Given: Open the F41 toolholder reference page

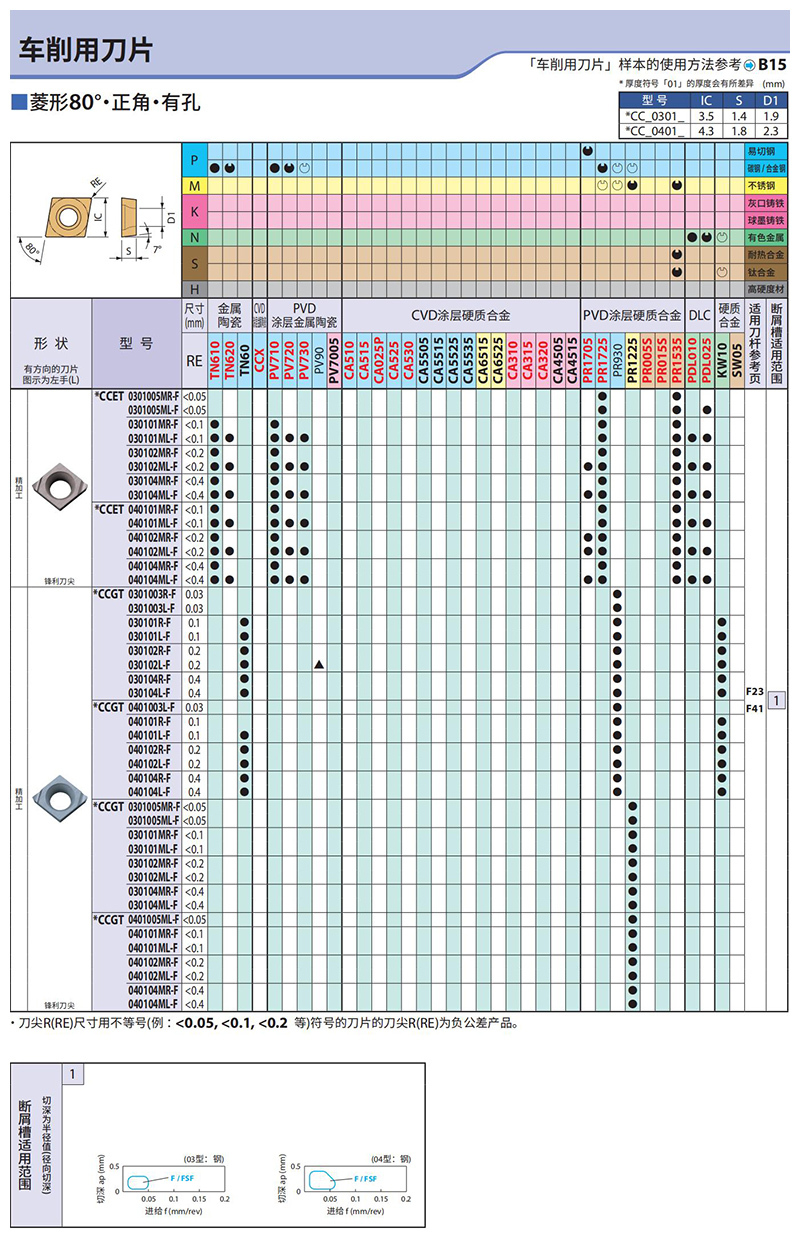Looking at the screenshot, I should (x=754, y=708).
